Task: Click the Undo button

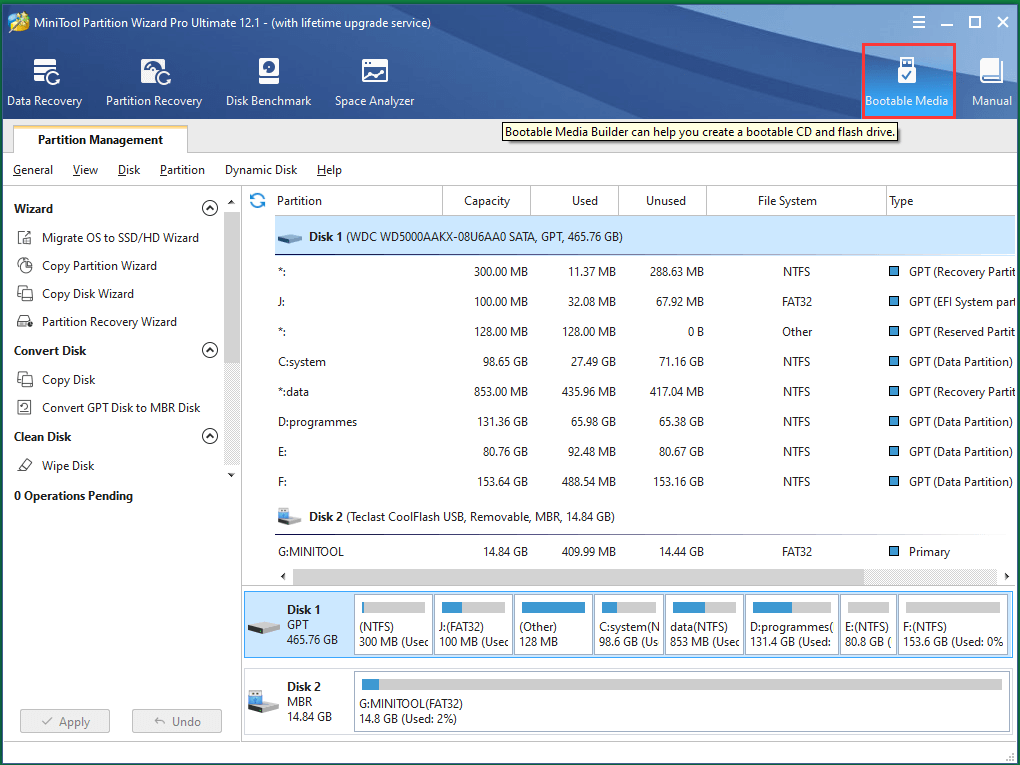Action: [x=177, y=721]
